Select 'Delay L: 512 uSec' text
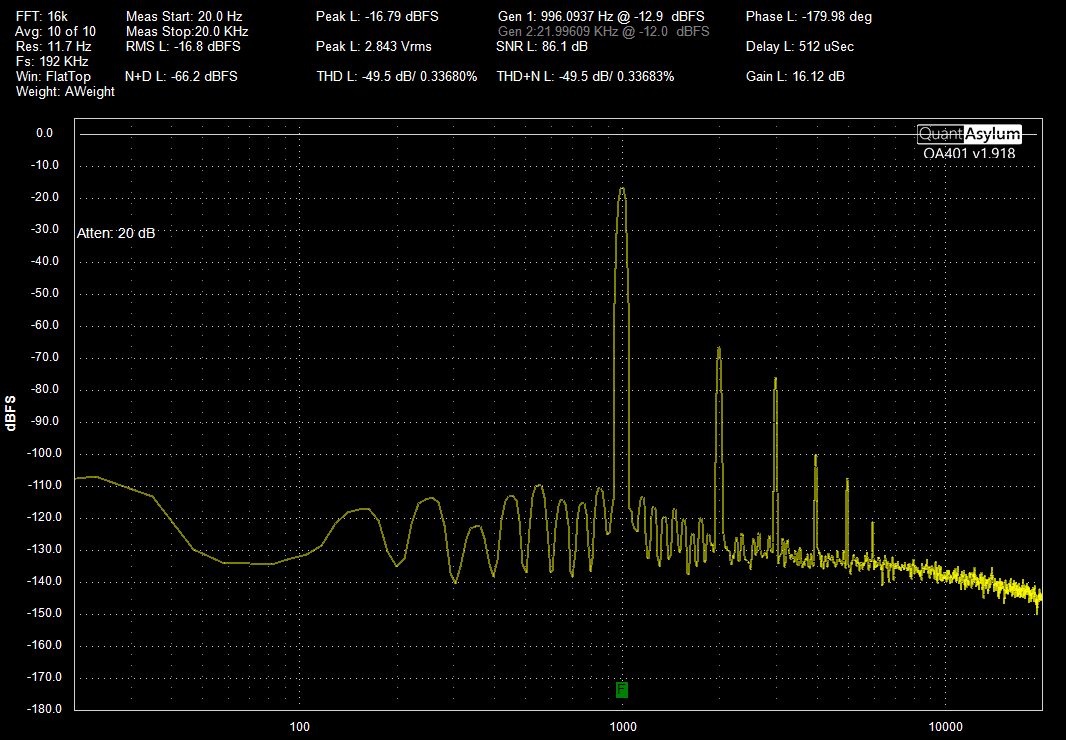 (800, 46)
